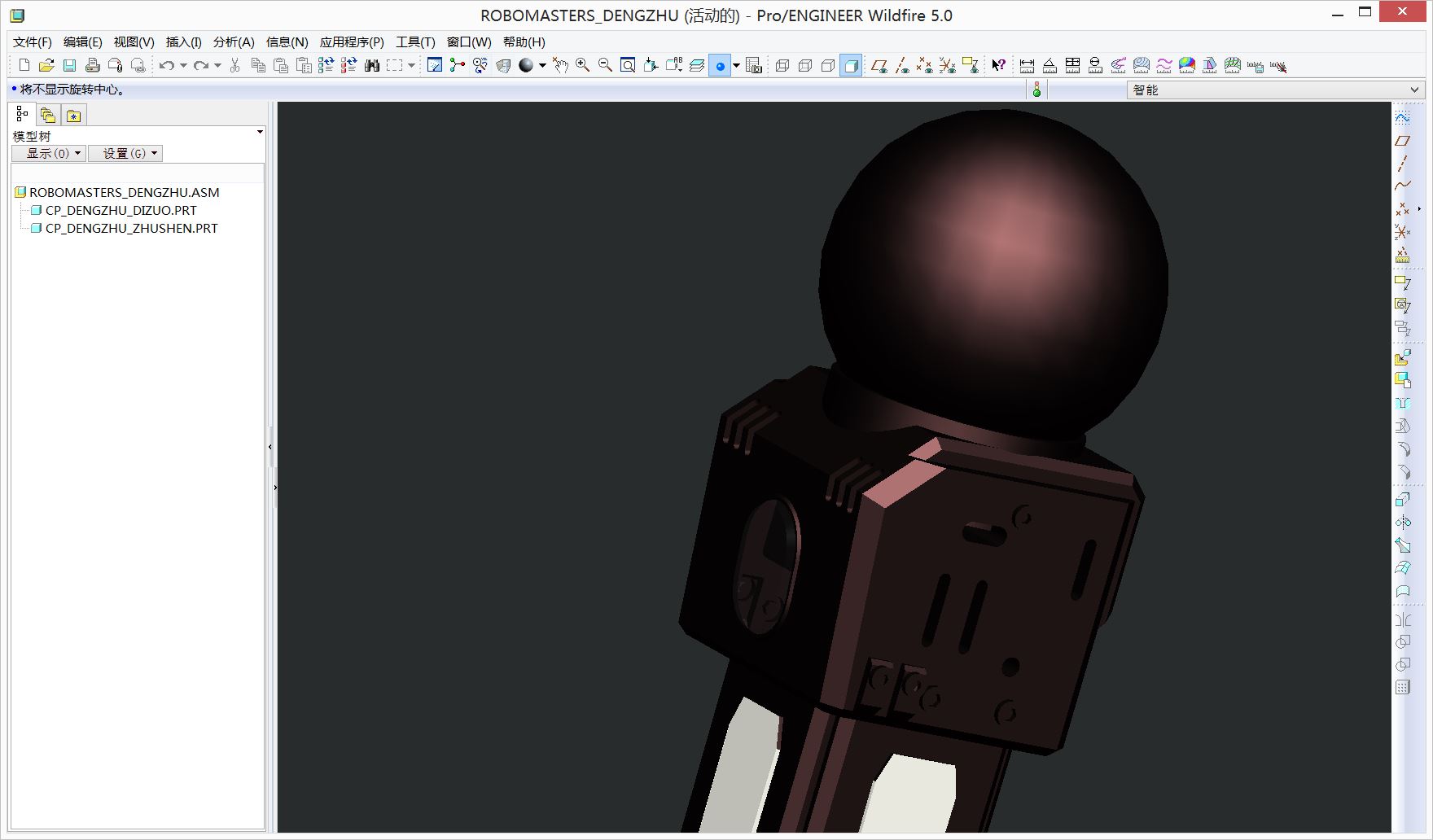Screen dimensions: 1433x840
Task: Open the 视图(V) menu
Action: coord(134,42)
